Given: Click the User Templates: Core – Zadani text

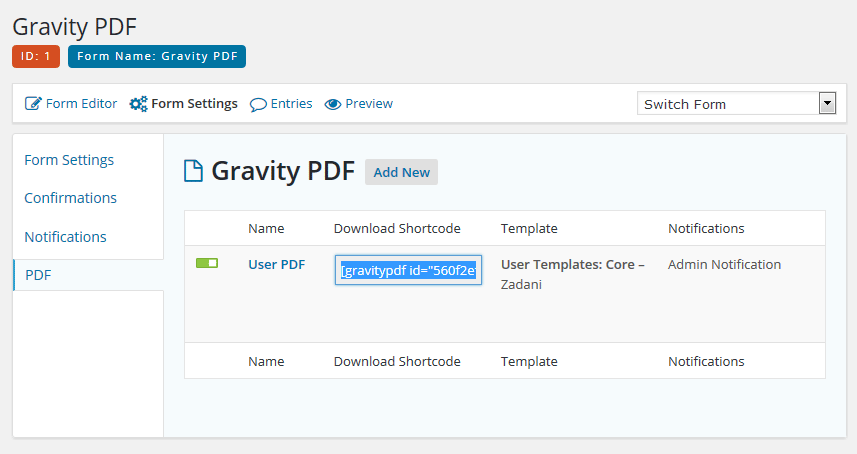Looking at the screenshot, I should tap(573, 274).
